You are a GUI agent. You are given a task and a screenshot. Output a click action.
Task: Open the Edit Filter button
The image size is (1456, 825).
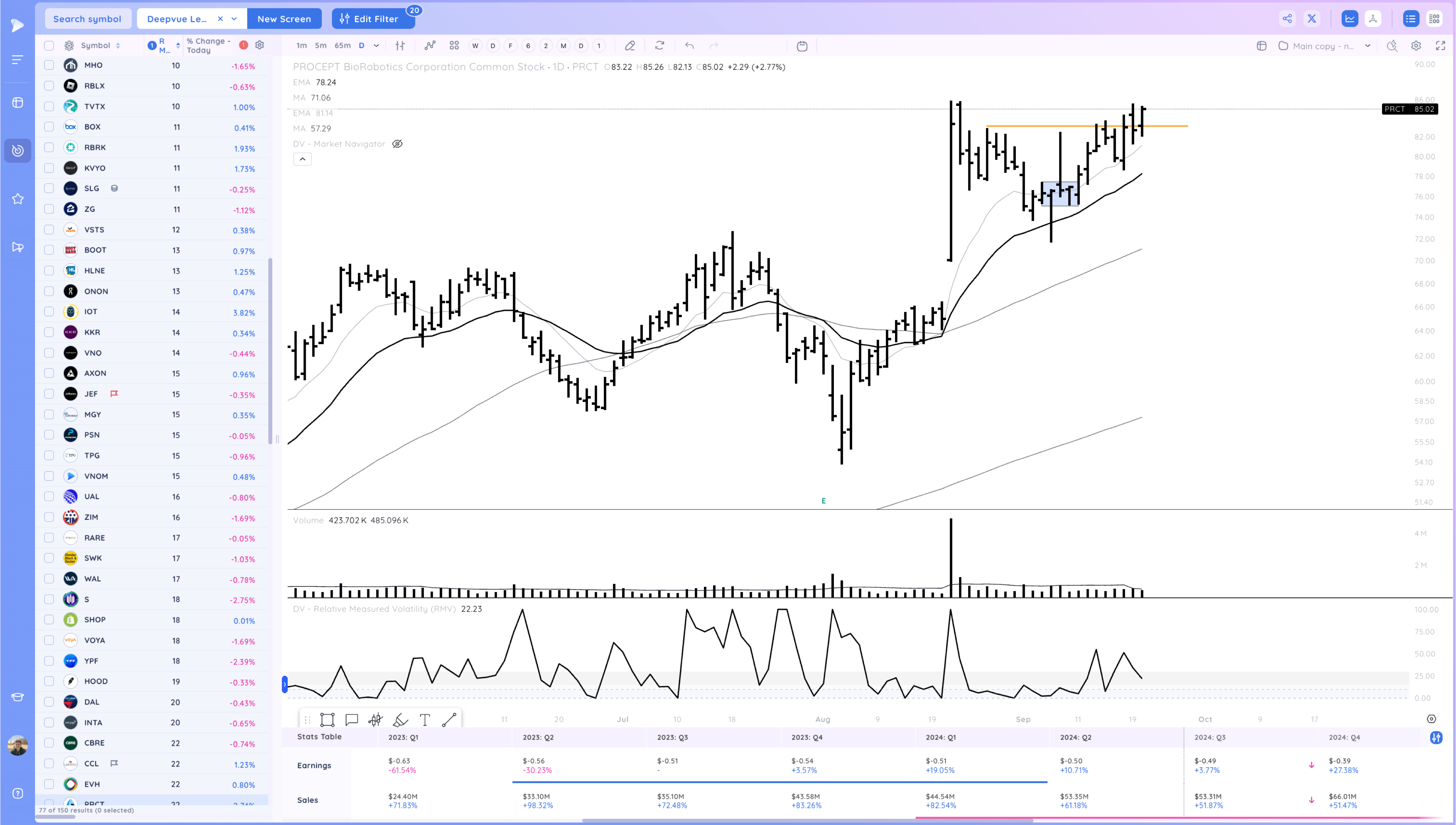tap(369, 19)
